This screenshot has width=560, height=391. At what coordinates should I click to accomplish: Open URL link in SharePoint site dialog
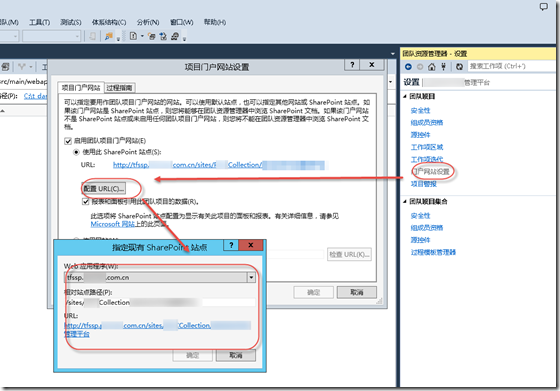pyautogui.click(x=157, y=330)
